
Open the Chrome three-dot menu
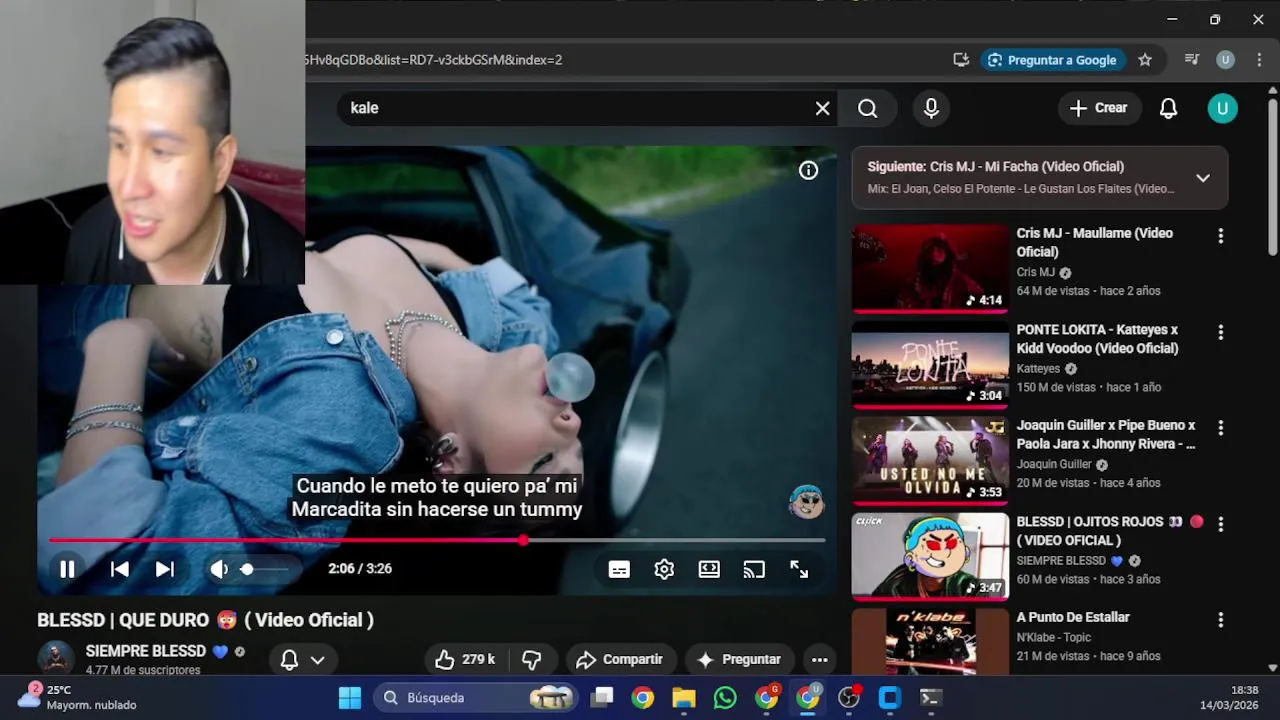[x=1259, y=60]
